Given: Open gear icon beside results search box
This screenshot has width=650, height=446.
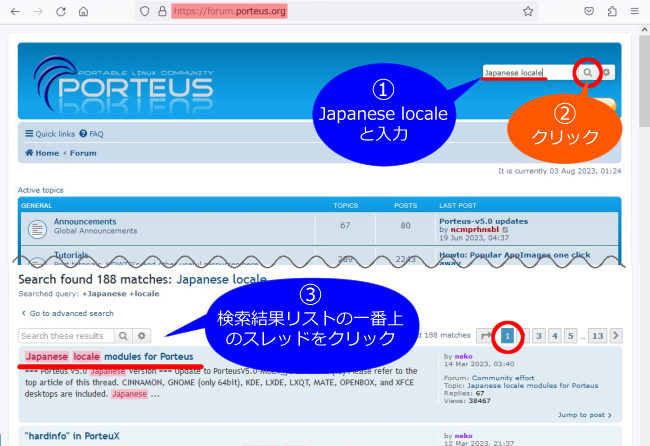Looking at the screenshot, I should click(142, 336).
